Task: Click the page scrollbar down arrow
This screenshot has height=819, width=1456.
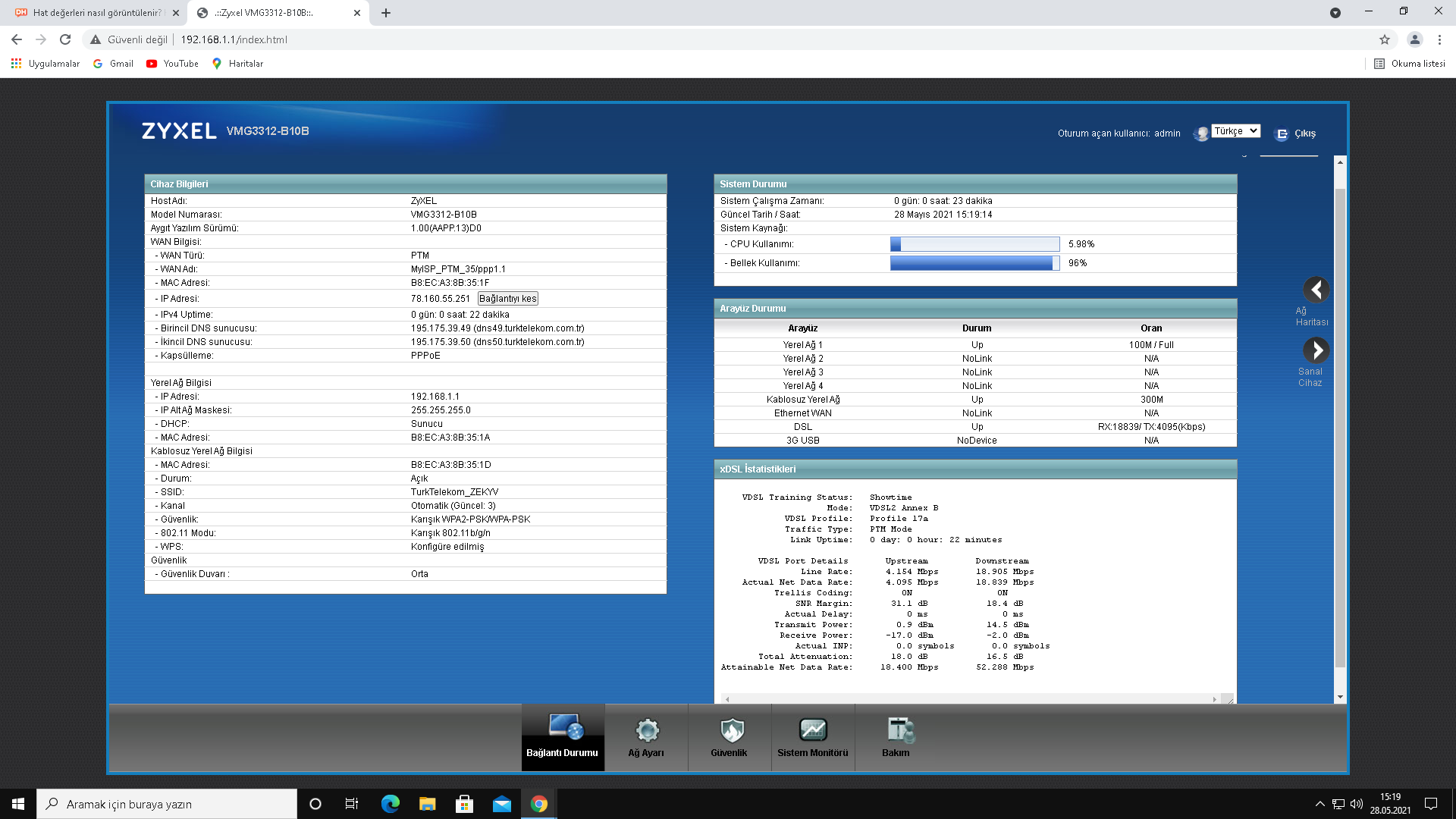Action: tap(1340, 696)
